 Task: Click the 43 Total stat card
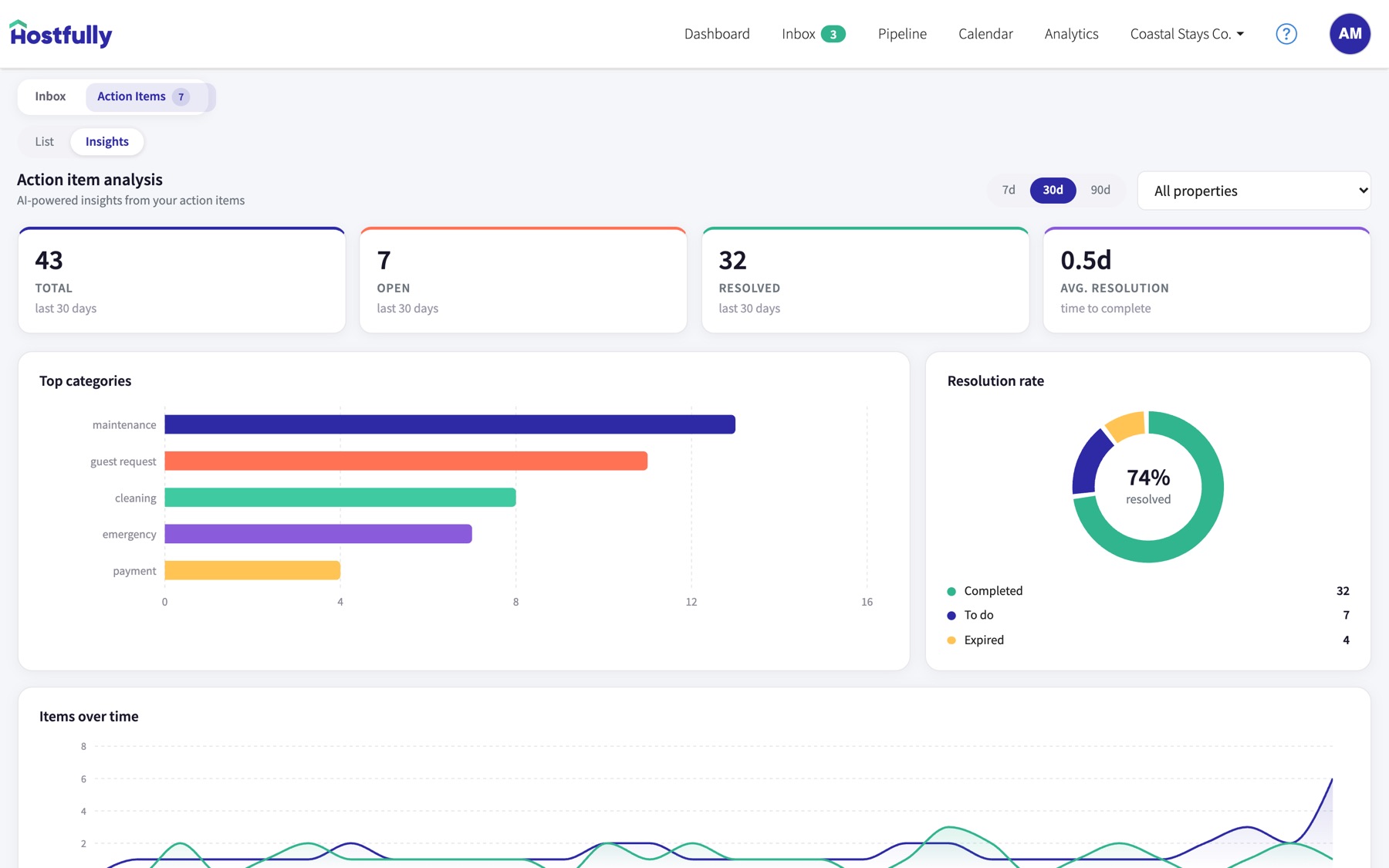(182, 280)
